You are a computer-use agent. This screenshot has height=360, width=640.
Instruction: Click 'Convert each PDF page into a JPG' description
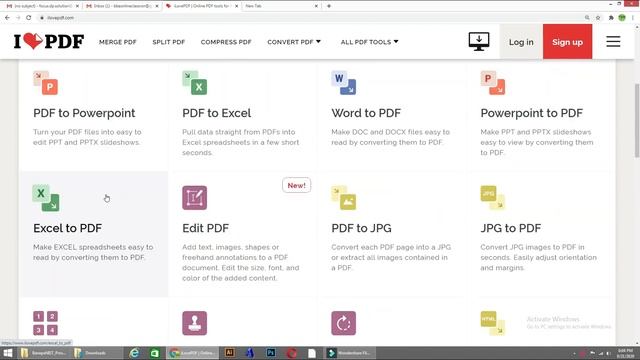391,258
